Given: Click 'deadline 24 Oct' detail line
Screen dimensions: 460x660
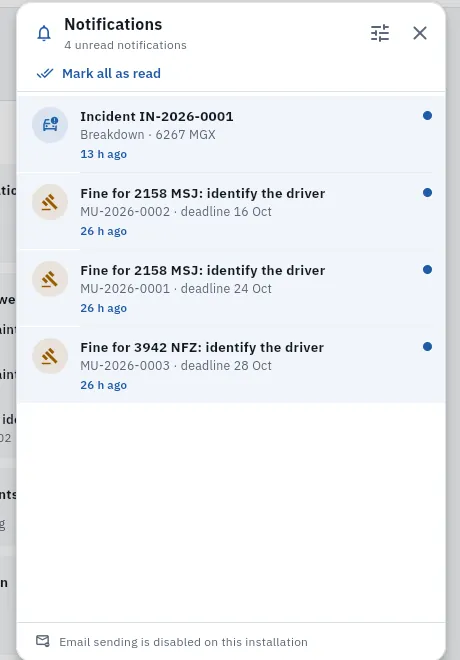Looking at the screenshot, I should coord(176,289).
